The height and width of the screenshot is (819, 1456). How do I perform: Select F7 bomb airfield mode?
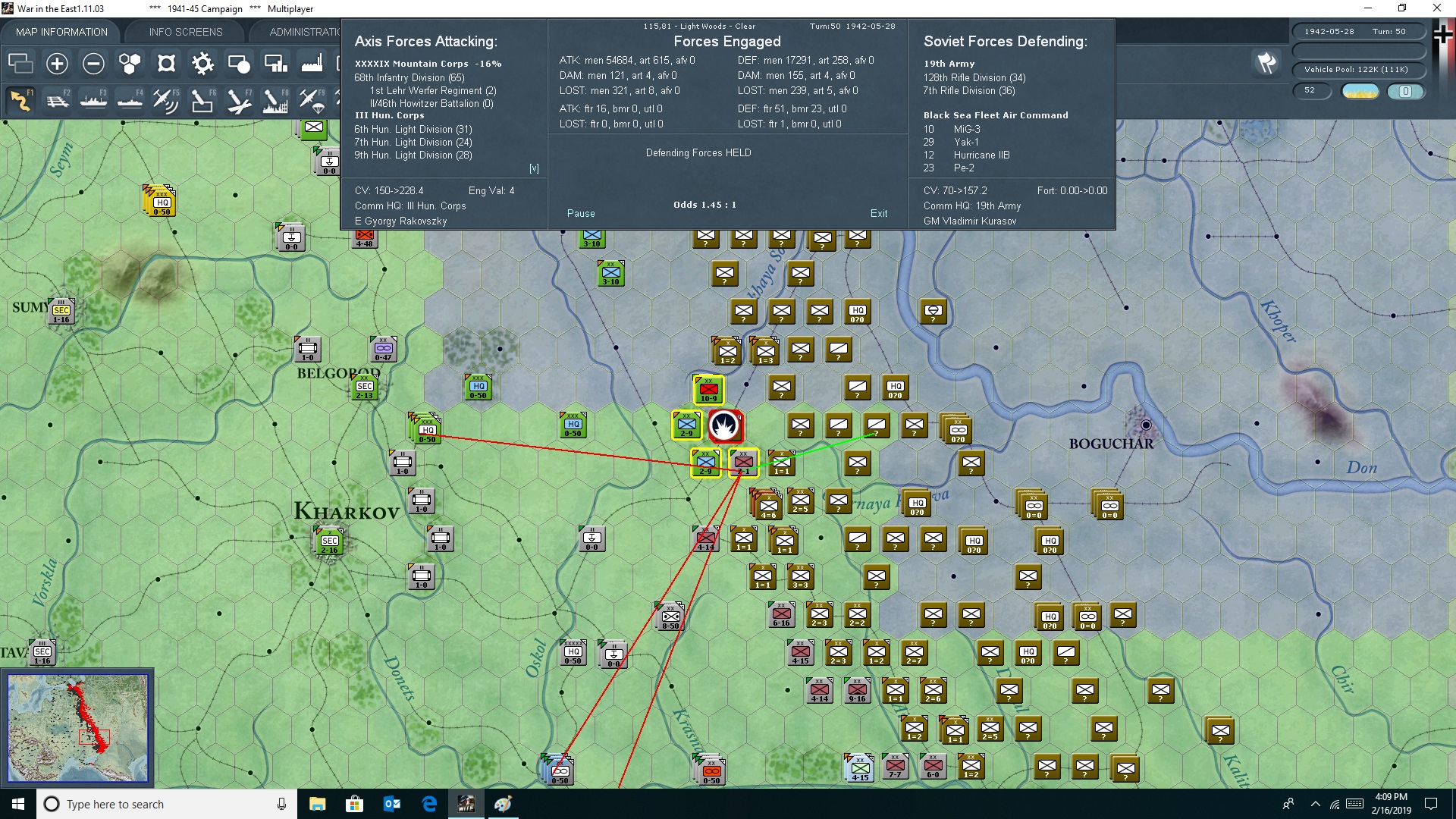coord(239,100)
